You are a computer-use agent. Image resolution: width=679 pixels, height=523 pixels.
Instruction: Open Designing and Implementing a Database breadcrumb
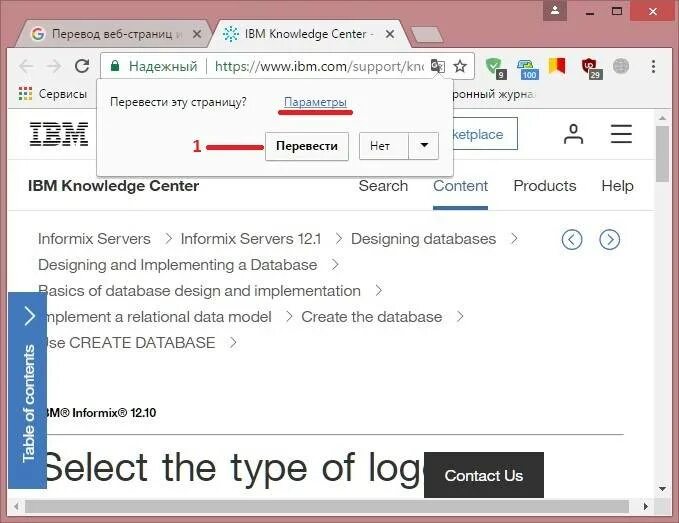pos(178,265)
